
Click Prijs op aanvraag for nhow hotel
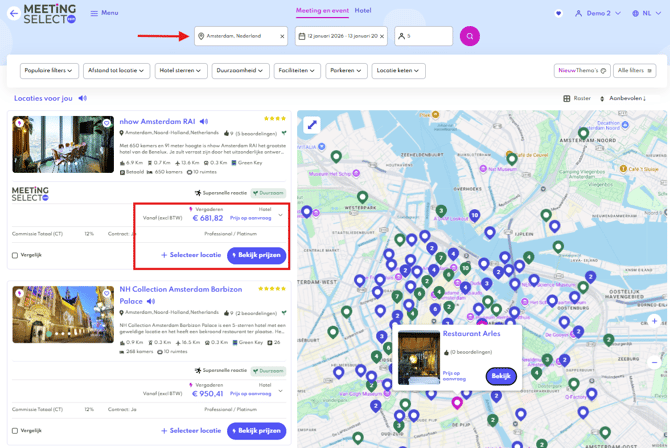pyautogui.click(x=250, y=218)
